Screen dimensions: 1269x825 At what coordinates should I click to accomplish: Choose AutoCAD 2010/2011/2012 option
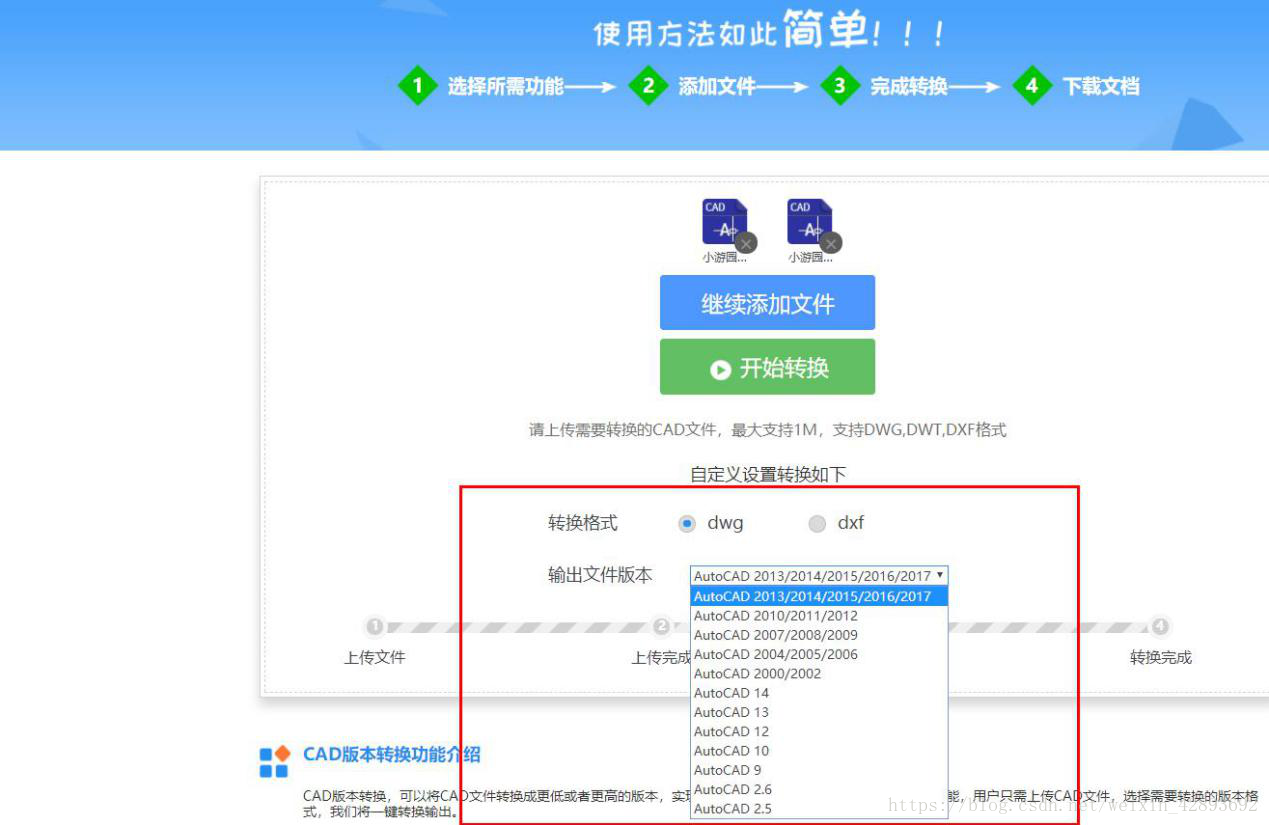tap(819, 616)
